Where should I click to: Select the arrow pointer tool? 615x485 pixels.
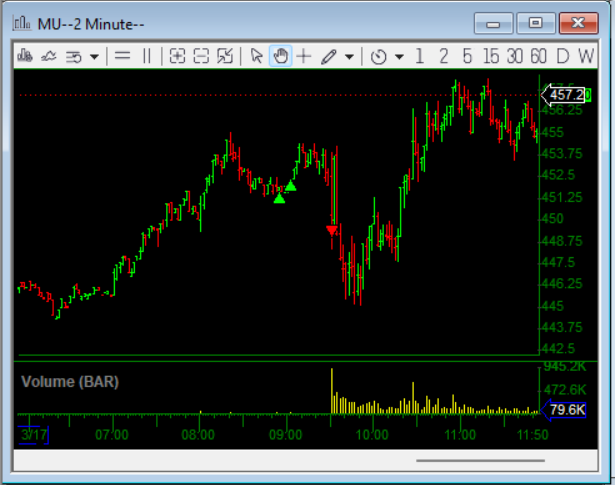click(257, 56)
